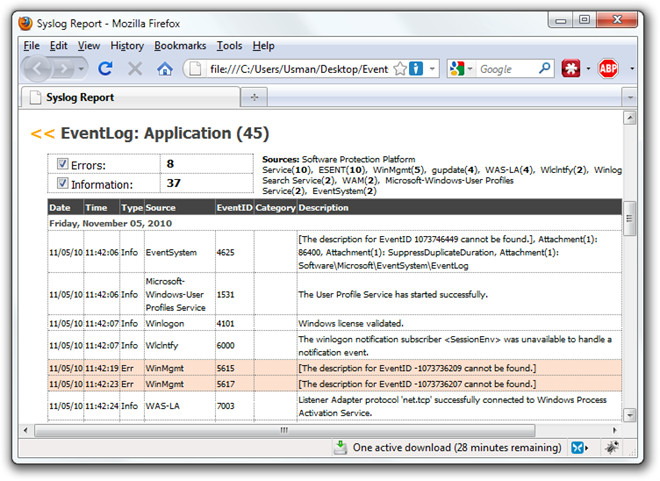660x481 pixels.
Task: Click the vertical scrollbar down arrow
Action: 629,415
